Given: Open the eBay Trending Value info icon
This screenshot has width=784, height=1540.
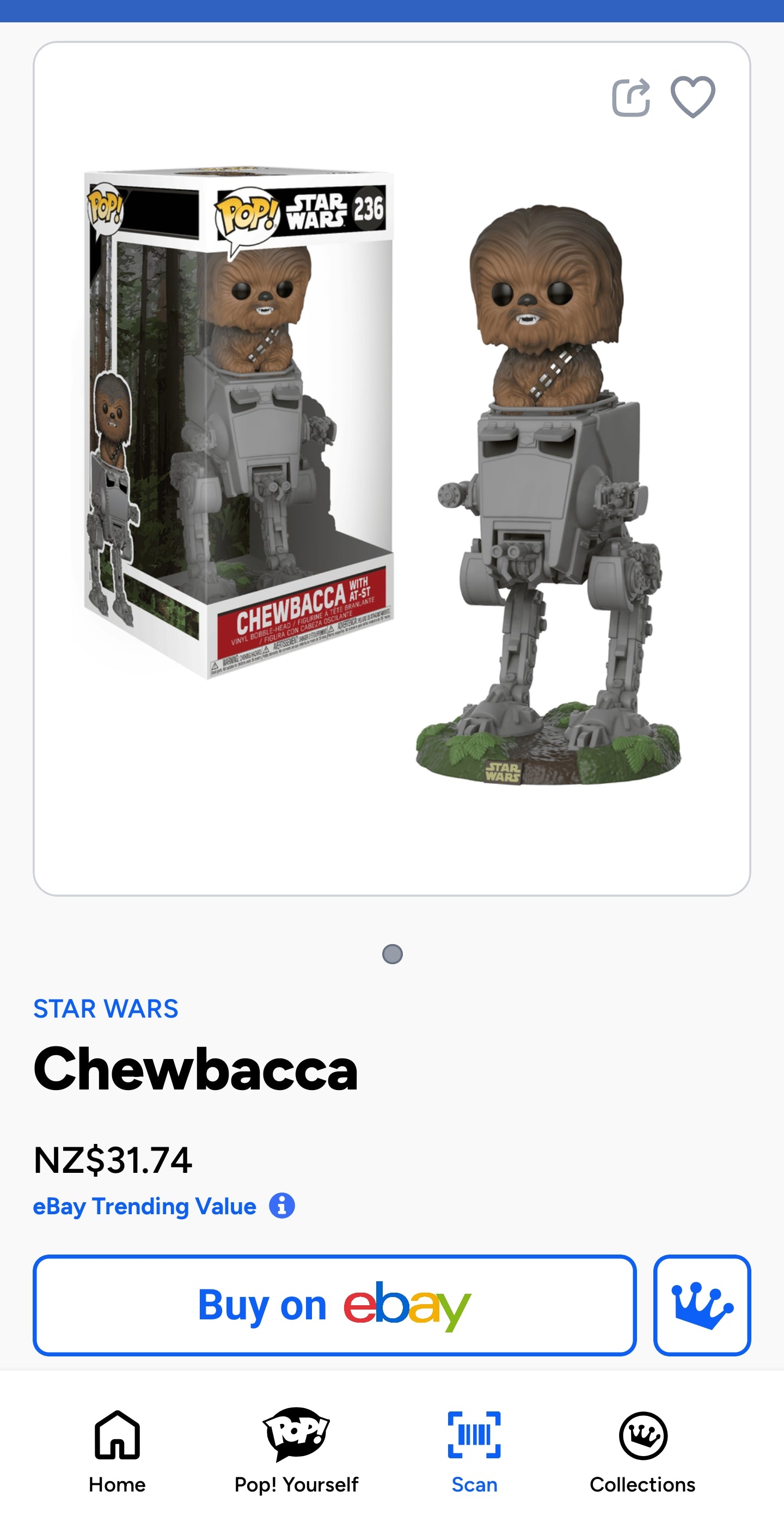Looking at the screenshot, I should tap(282, 1206).
